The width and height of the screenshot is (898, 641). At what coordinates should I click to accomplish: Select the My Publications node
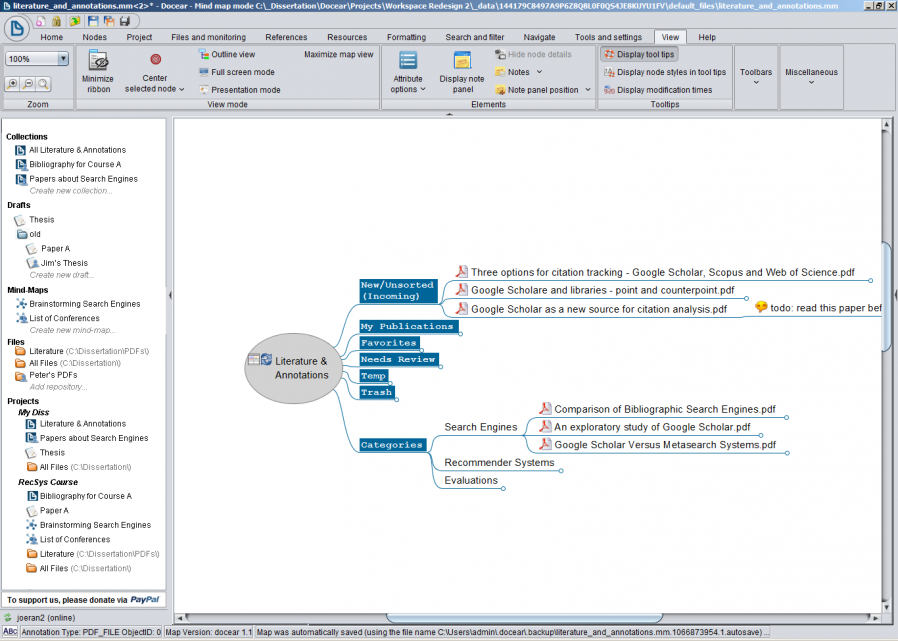click(407, 326)
